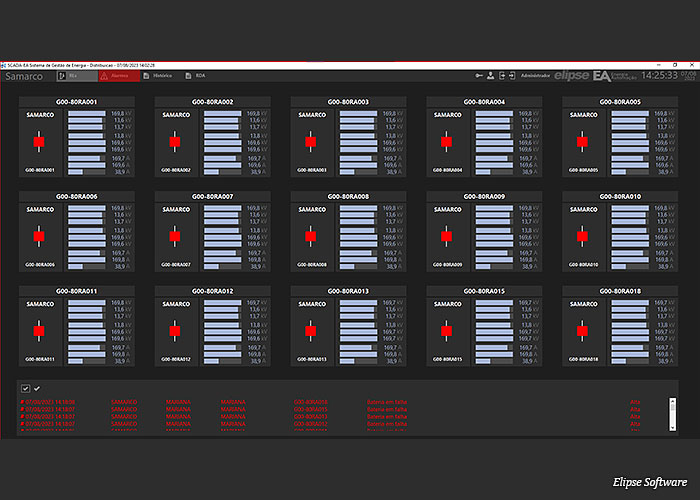Select the red recloser symbol in G00-80RA003
Screen dimensions: 700x500
pos(311,142)
